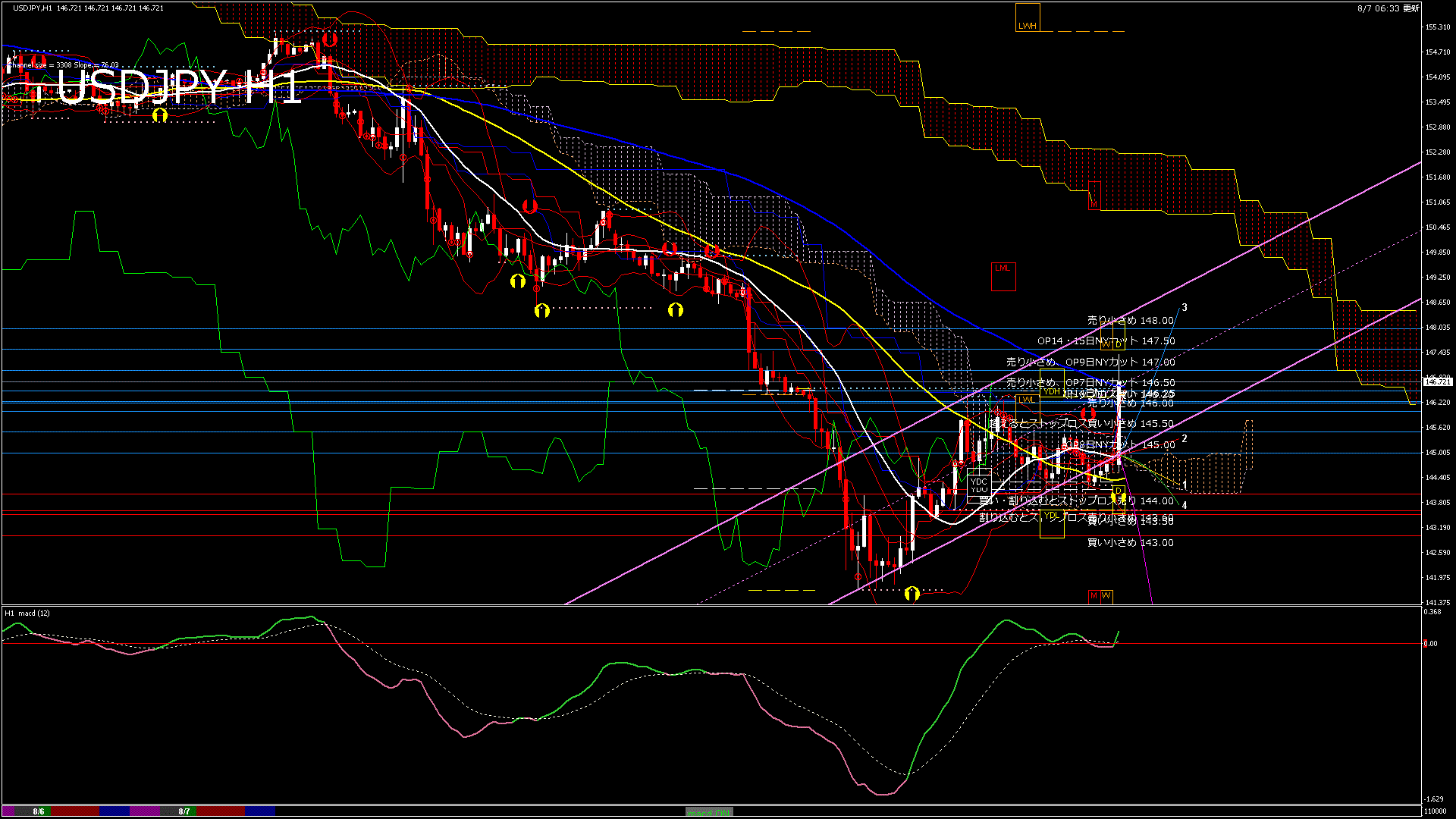
Task: Click the 8/6 date session marker
Action: [x=39, y=811]
